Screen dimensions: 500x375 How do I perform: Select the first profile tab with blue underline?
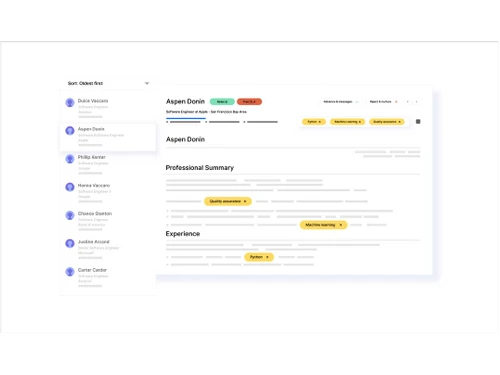click(x=185, y=120)
